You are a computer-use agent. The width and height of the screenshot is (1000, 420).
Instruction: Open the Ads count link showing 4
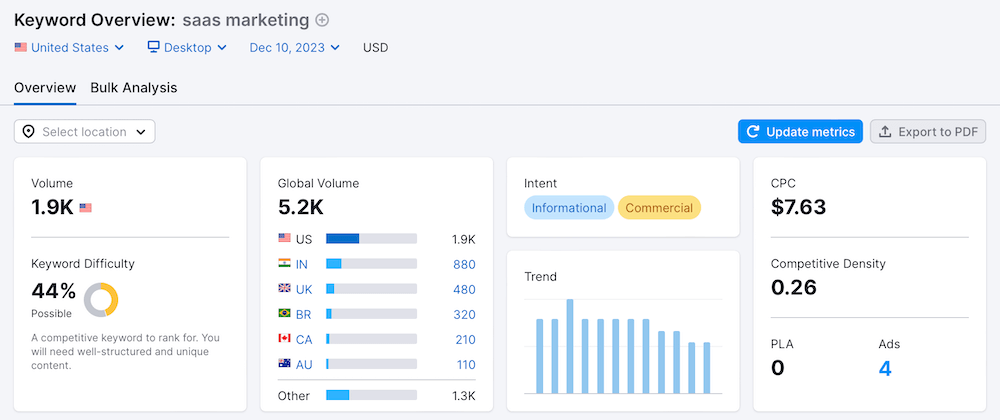point(884,368)
